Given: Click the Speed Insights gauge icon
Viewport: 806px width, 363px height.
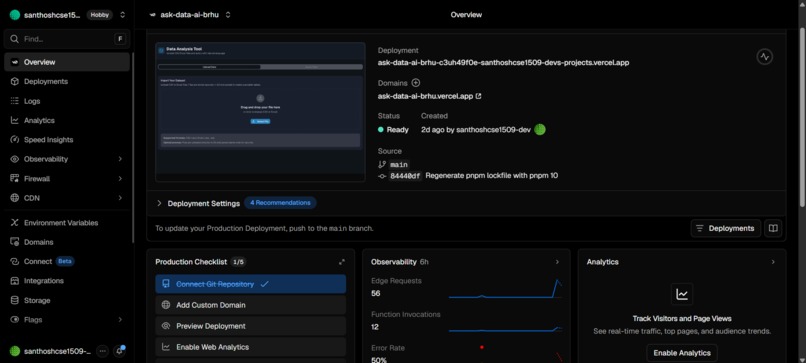Looking at the screenshot, I should [14, 140].
